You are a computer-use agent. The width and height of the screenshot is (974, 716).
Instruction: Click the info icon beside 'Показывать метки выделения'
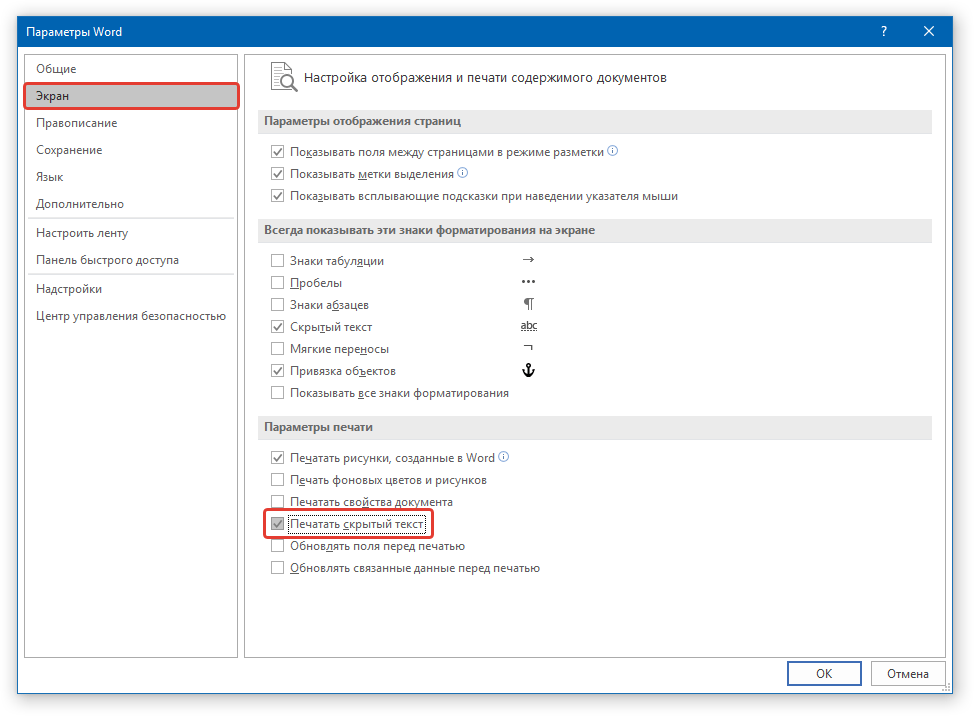[463, 174]
